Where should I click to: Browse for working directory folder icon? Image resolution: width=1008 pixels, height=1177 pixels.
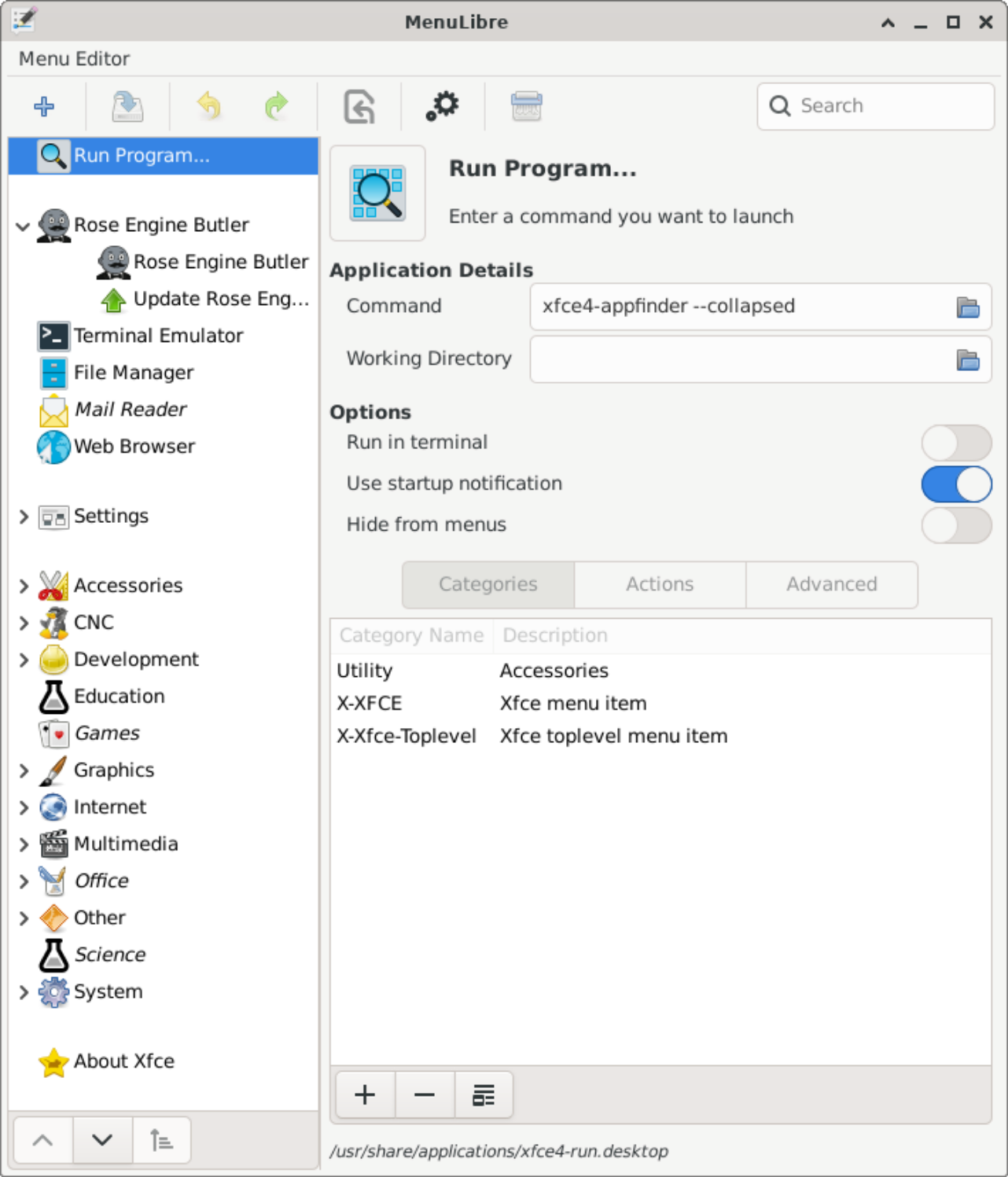(968, 359)
